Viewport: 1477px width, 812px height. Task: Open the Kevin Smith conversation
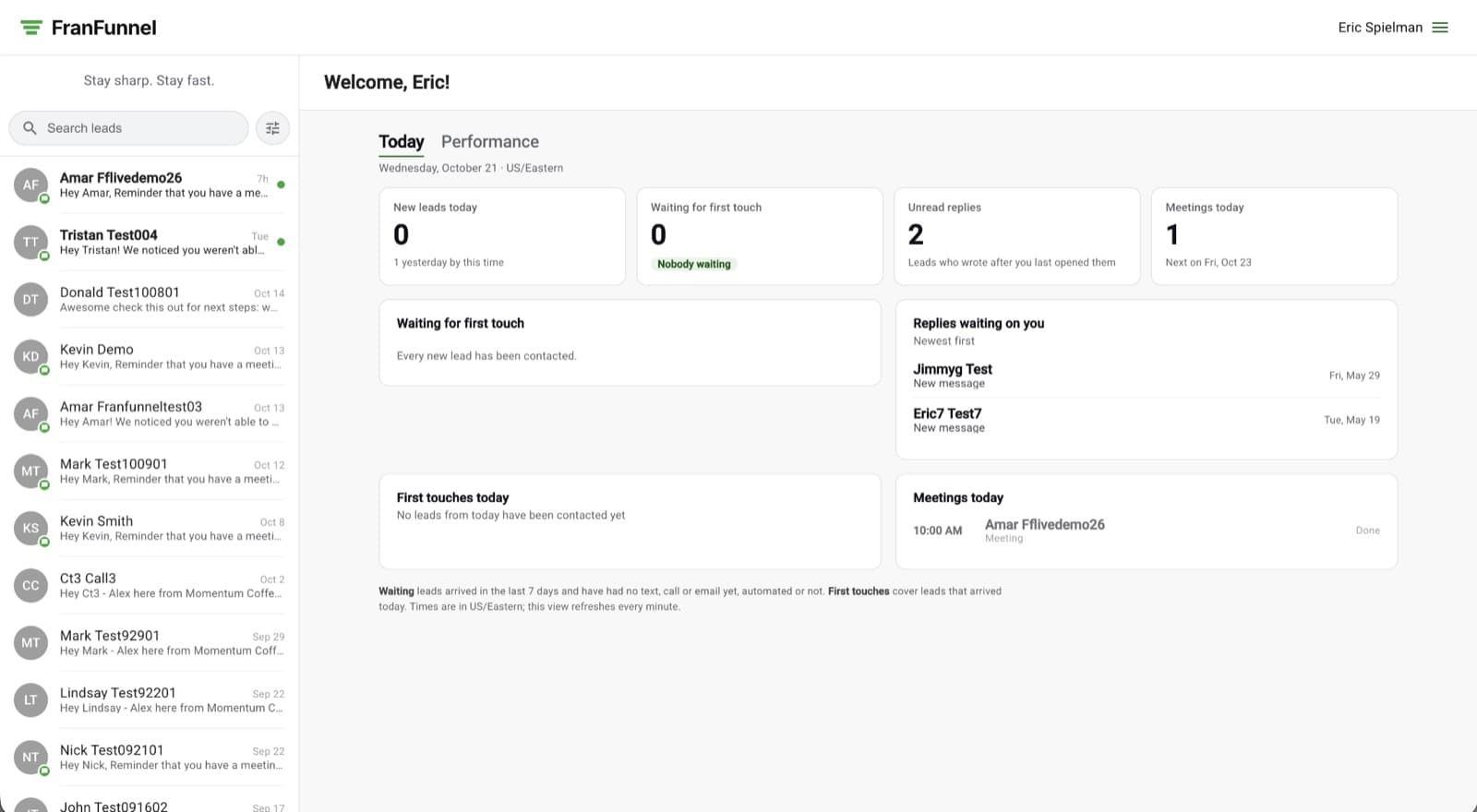tap(150, 528)
